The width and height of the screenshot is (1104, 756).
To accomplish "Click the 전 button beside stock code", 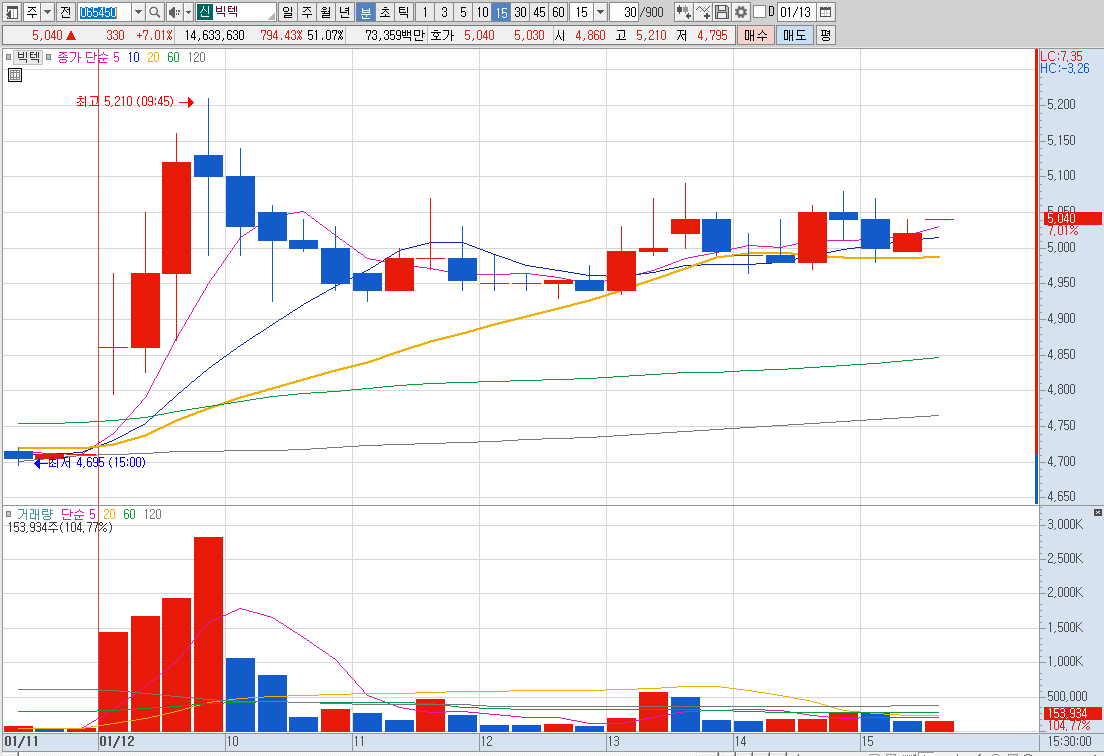I will (x=65, y=12).
